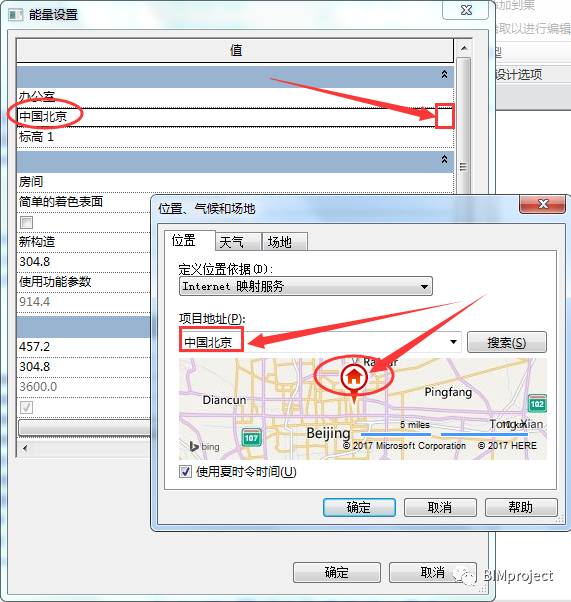Screen dimensions: 571x602
Task: Click 设计选项 in the background window
Action: tap(518, 74)
